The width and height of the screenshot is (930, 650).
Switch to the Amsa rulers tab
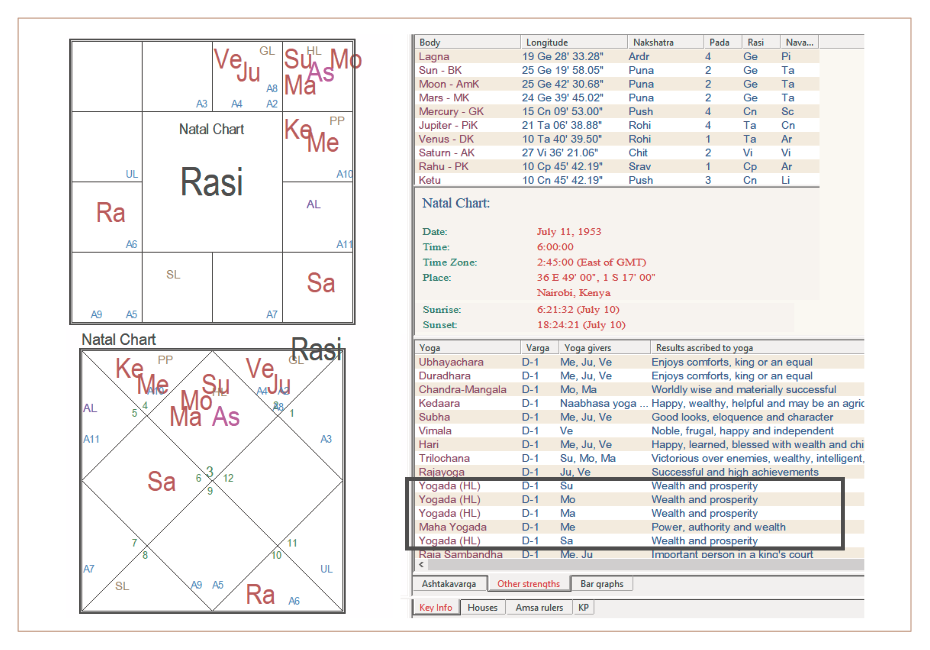538,607
